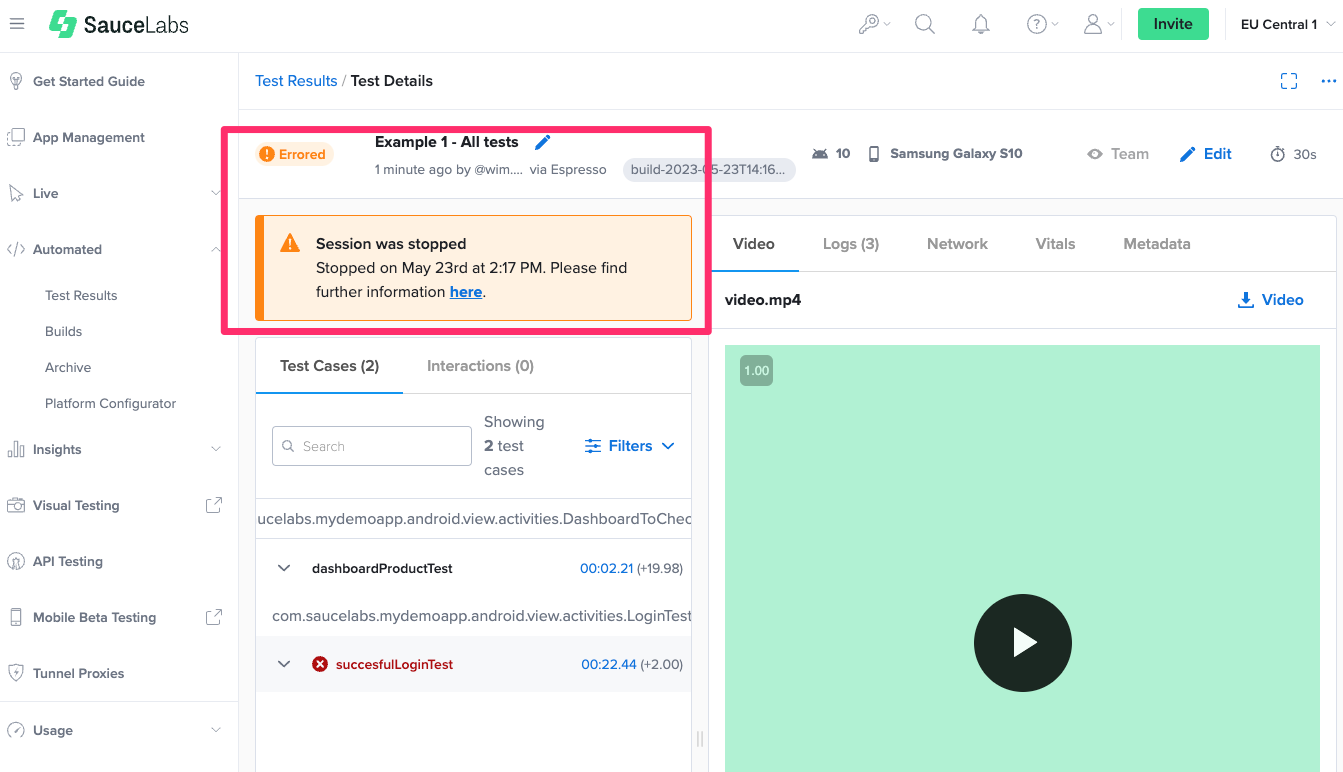
Task: Click the red failed icon on succesfulLoginTest
Action: [320, 664]
